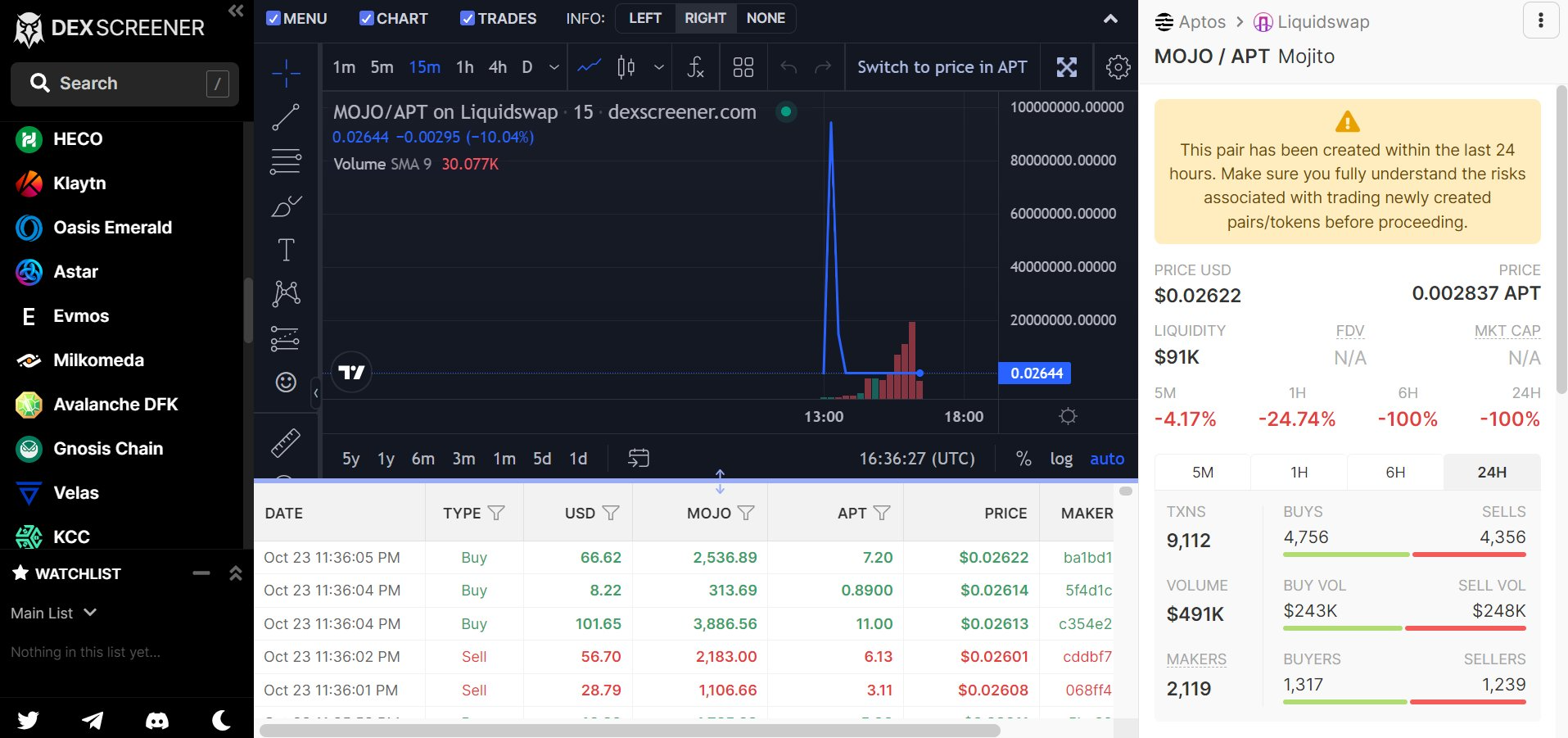Set chart range to 5d
Viewport: 1568px width, 738px height.
542,459
